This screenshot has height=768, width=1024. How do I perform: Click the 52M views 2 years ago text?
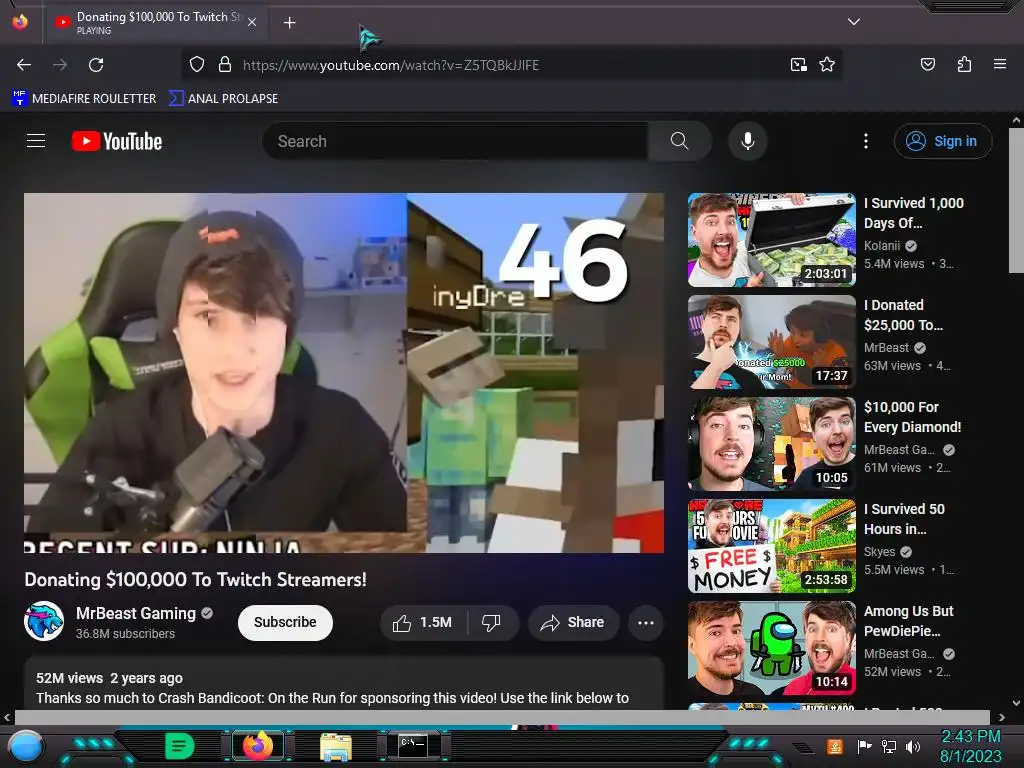point(109,678)
